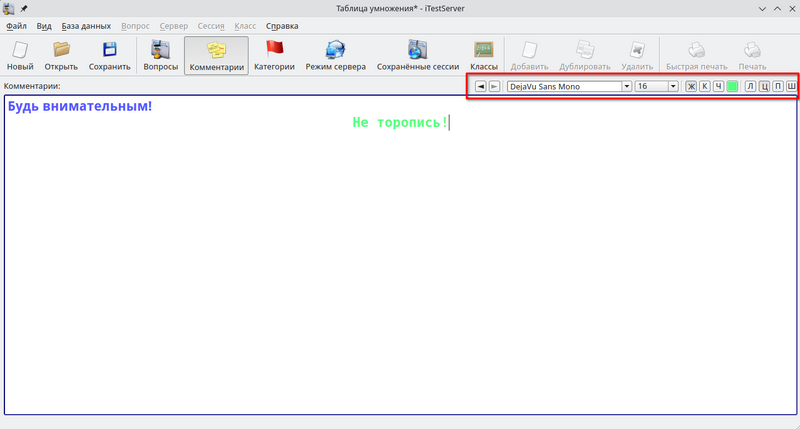Open the Файл menu
The width and height of the screenshot is (800, 429).
16,26
